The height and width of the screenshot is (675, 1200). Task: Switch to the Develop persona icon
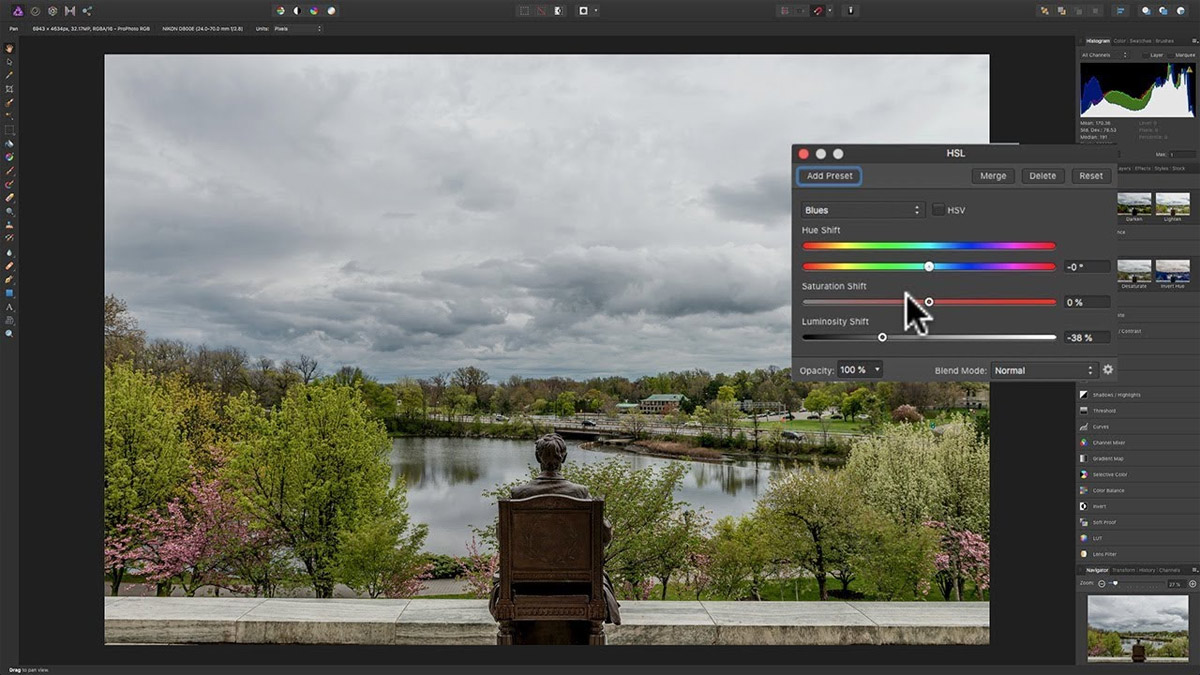tap(52, 11)
